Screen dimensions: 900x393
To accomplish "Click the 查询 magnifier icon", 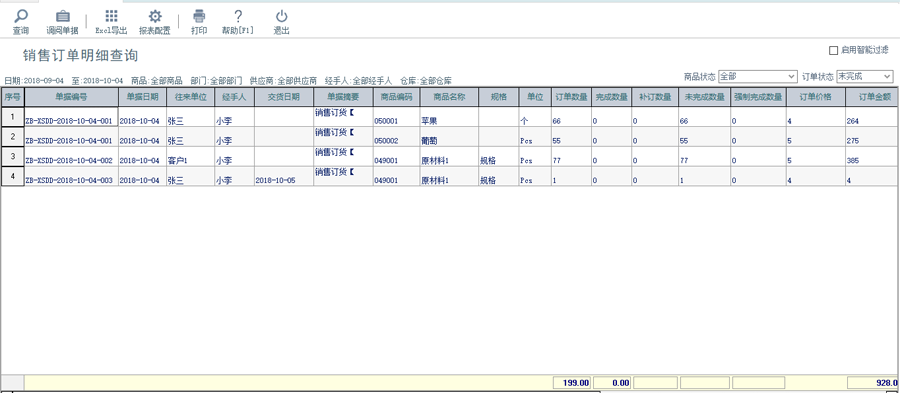I will tap(21, 17).
